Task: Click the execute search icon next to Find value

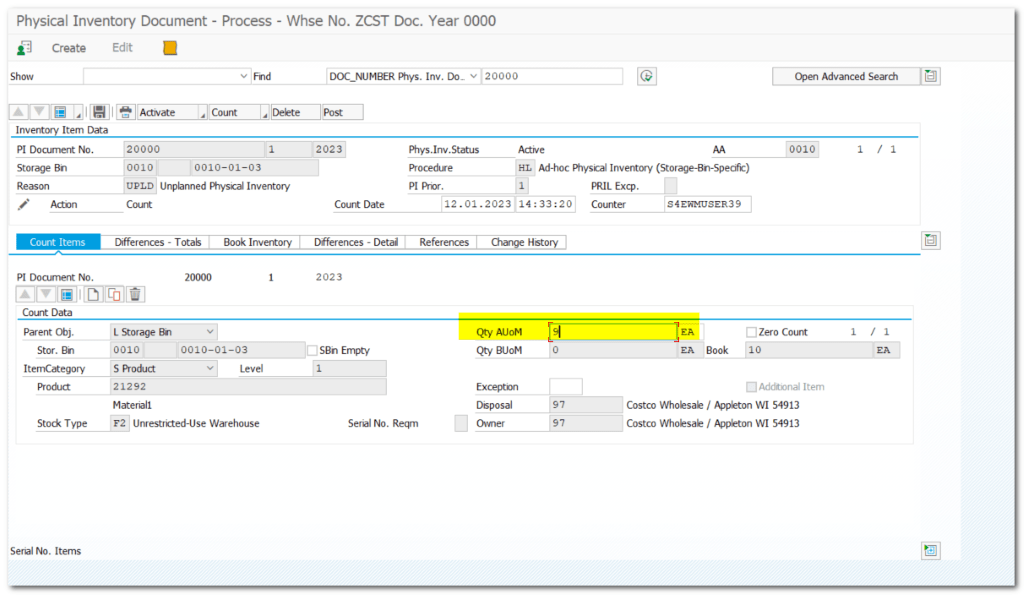Action: (x=647, y=76)
